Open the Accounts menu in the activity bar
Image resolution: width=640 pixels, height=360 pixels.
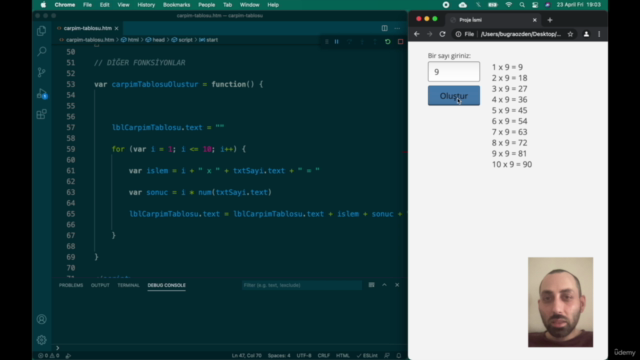point(41,319)
